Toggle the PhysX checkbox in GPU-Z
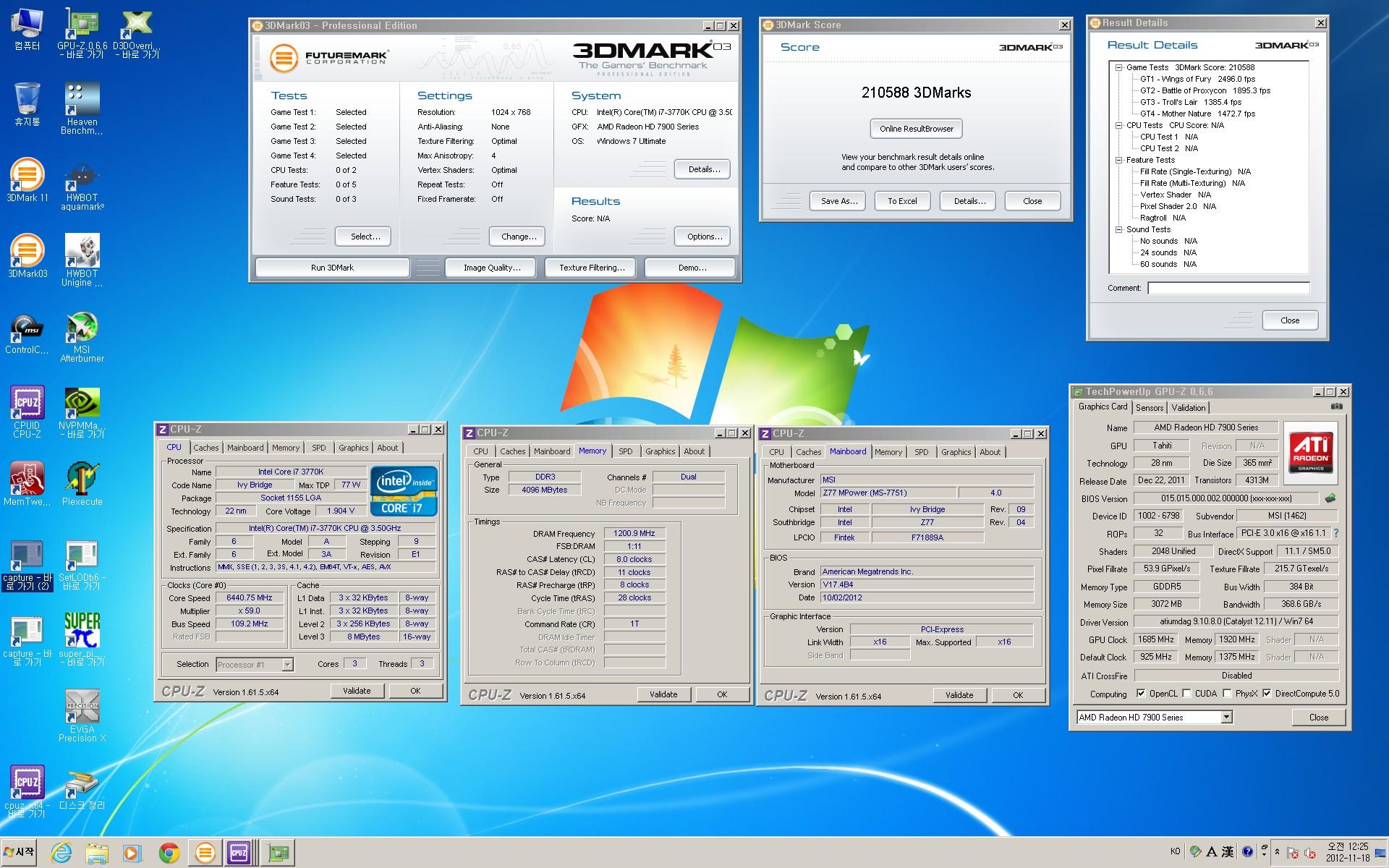Image resolution: width=1389 pixels, height=868 pixels. click(x=1227, y=693)
